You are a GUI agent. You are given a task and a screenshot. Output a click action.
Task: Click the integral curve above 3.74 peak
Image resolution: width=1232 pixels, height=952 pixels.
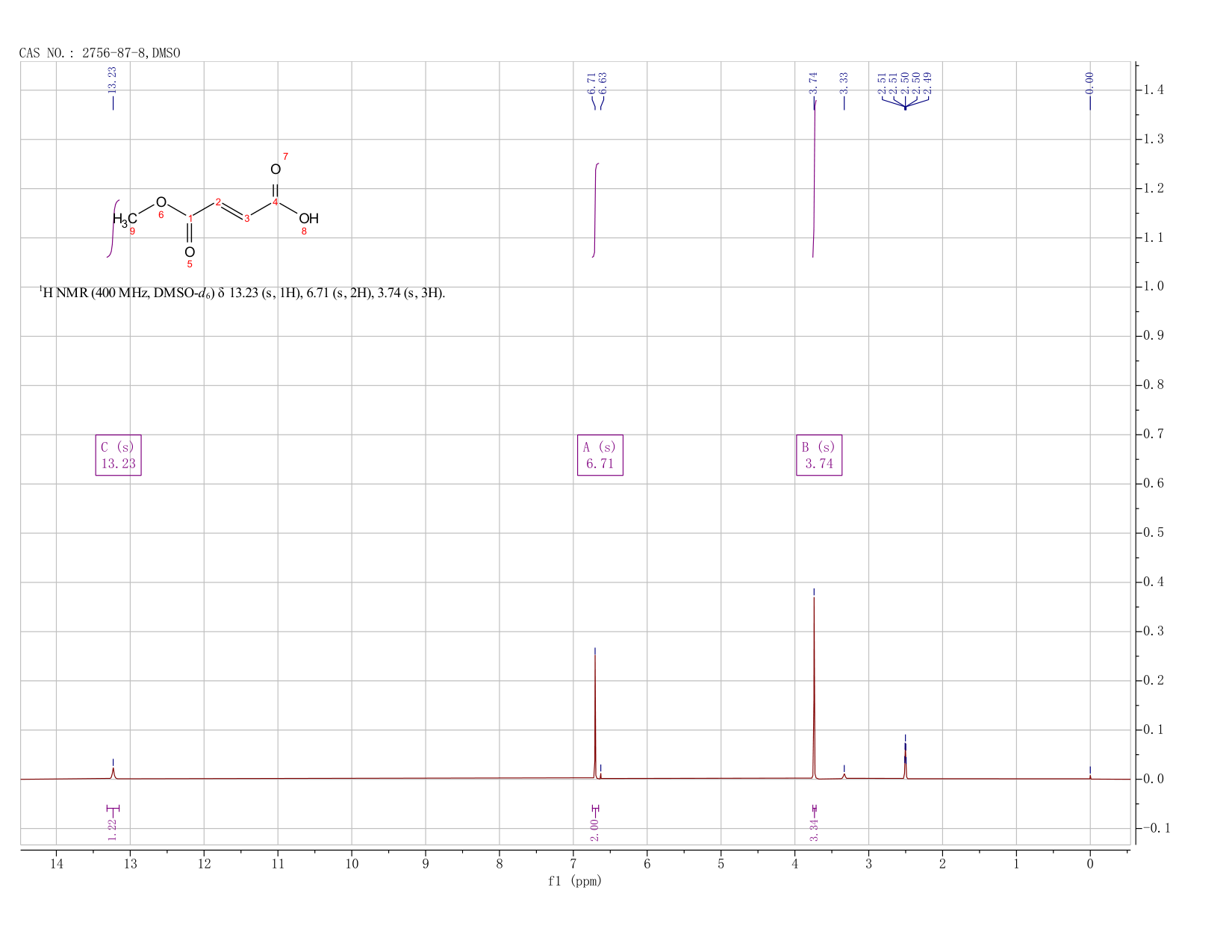[814, 178]
